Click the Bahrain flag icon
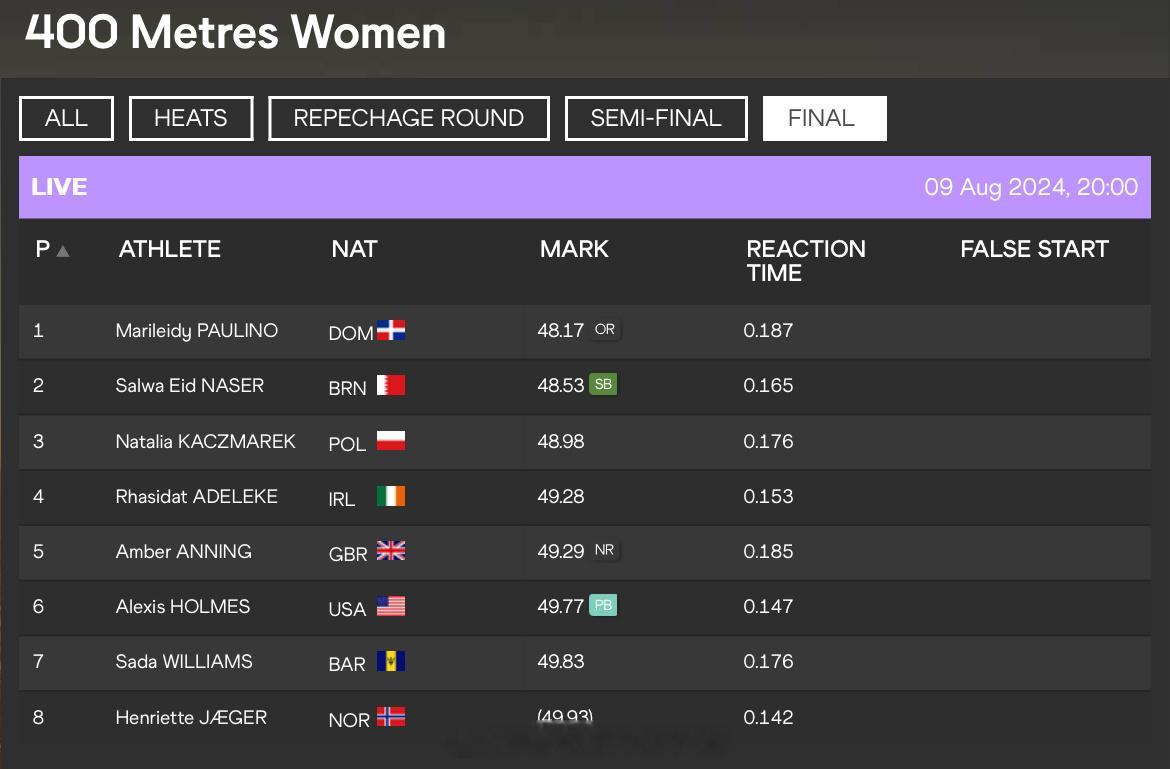The image size is (1170, 769). [390, 385]
